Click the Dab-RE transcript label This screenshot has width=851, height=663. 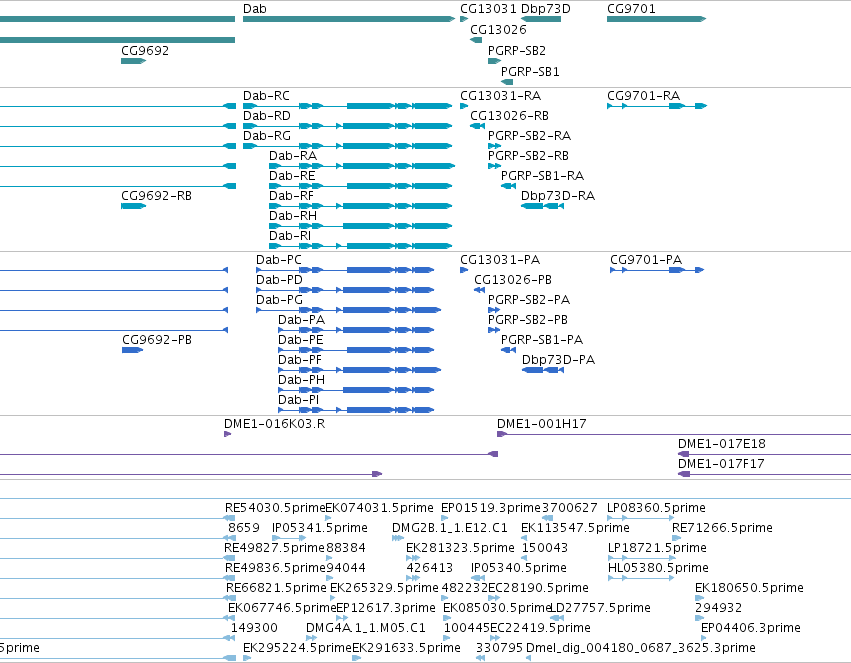(292, 176)
